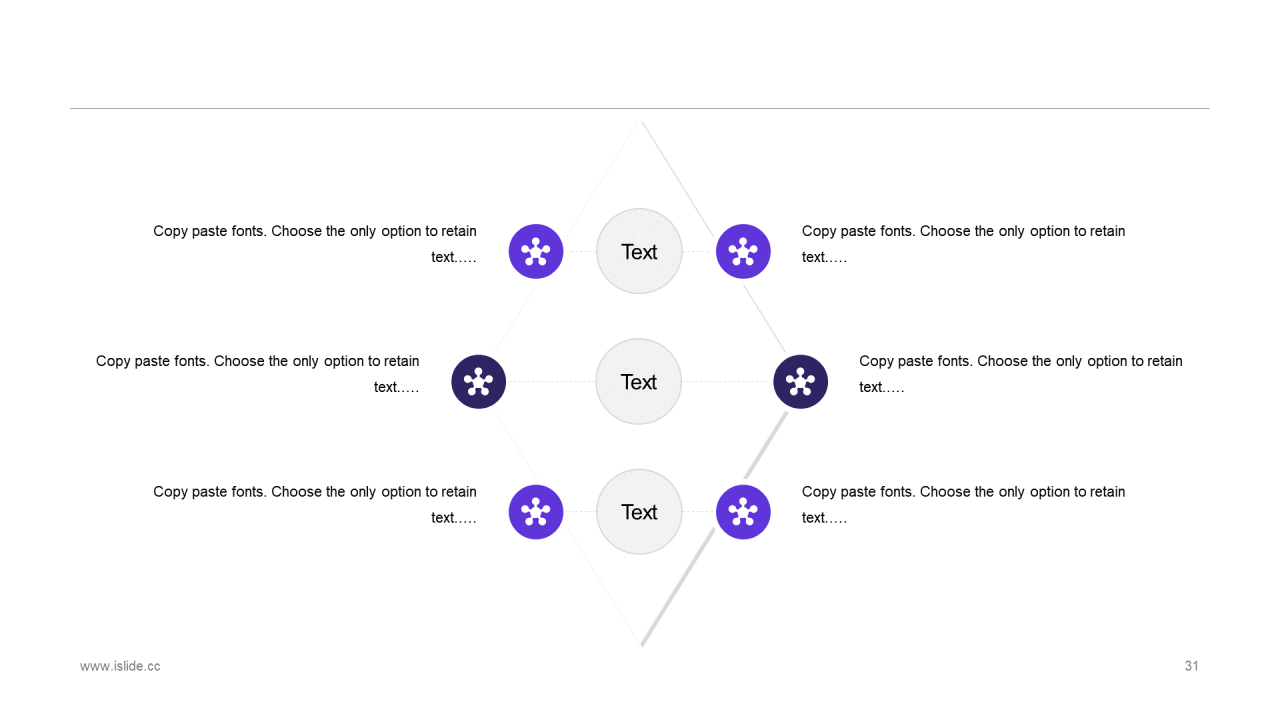The height and width of the screenshot is (720, 1280).
Task: Click the thin diamond outline apex at top
Action: click(640, 123)
